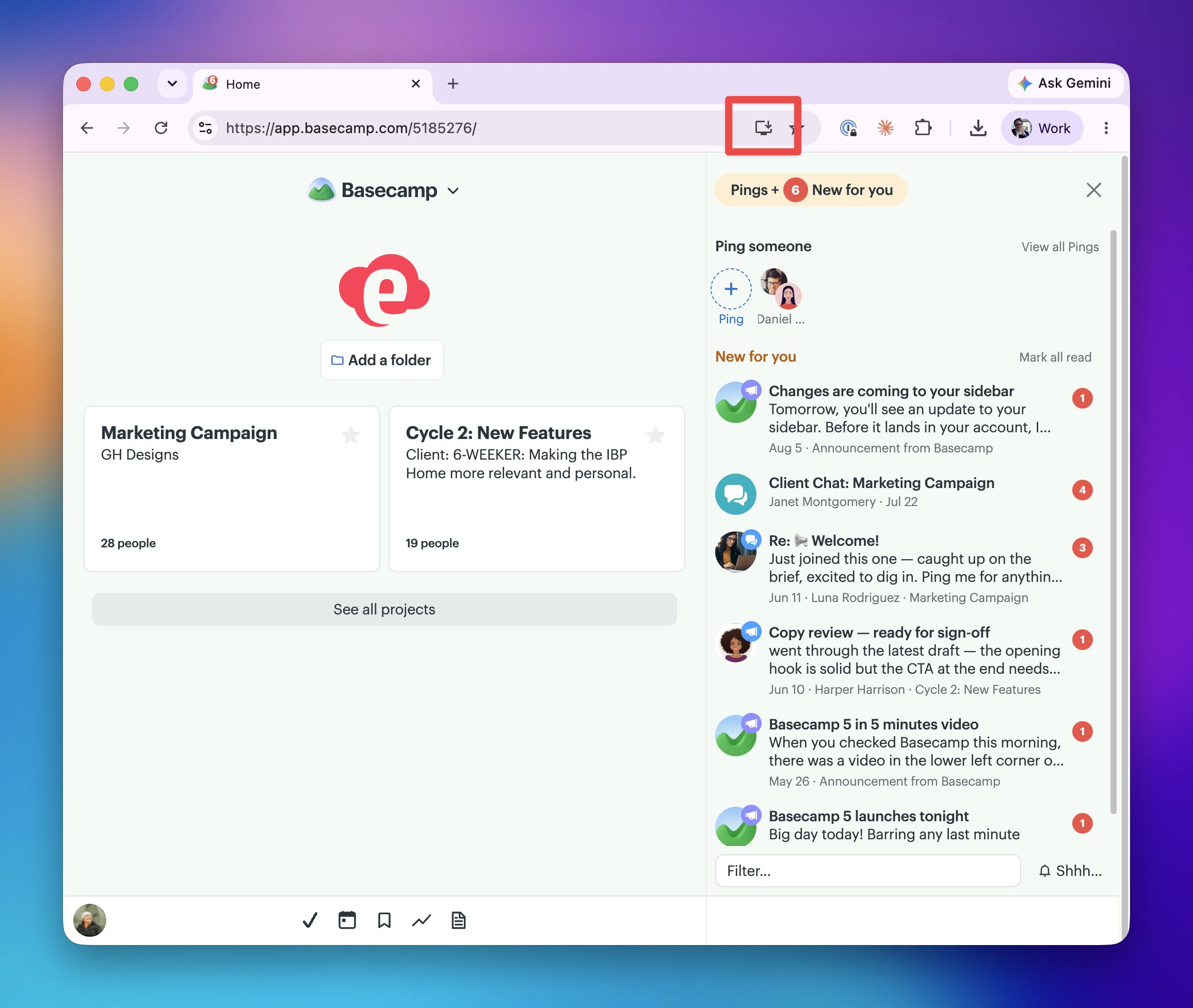Viewport: 1193px width, 1008px height.
Task: Open the orange starburst extension
Action: pyautogui.click(x=885, y=128)
